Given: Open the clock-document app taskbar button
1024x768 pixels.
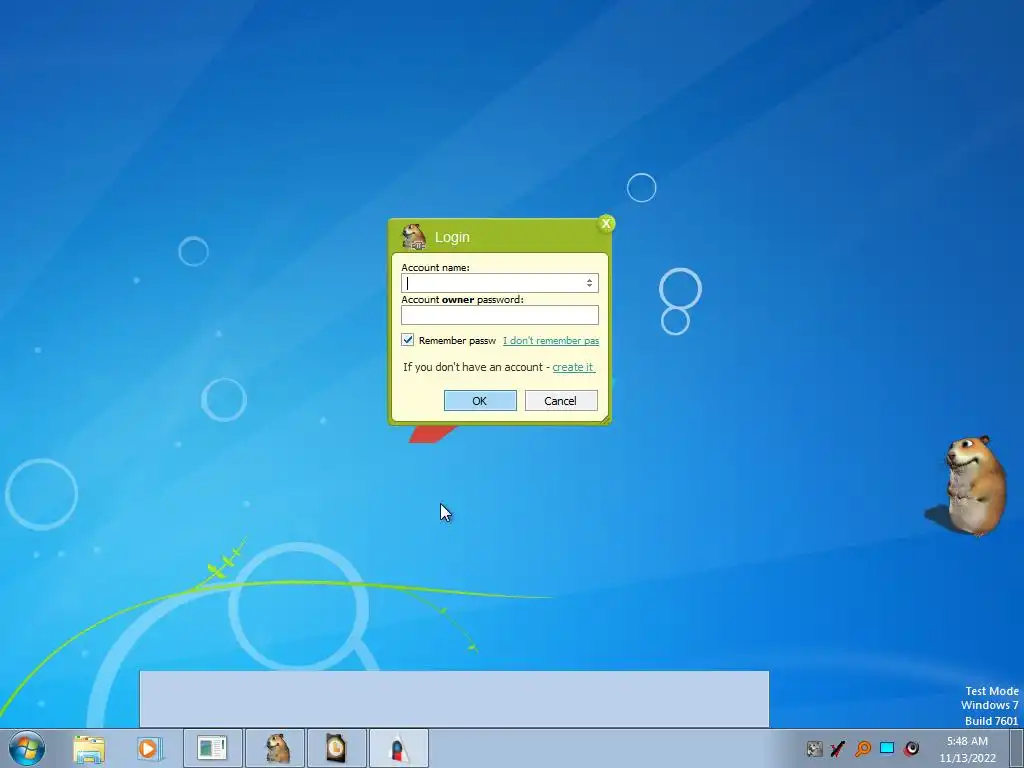Looking at the screenshot, I should pyautogui.click(x=336, y=748).
